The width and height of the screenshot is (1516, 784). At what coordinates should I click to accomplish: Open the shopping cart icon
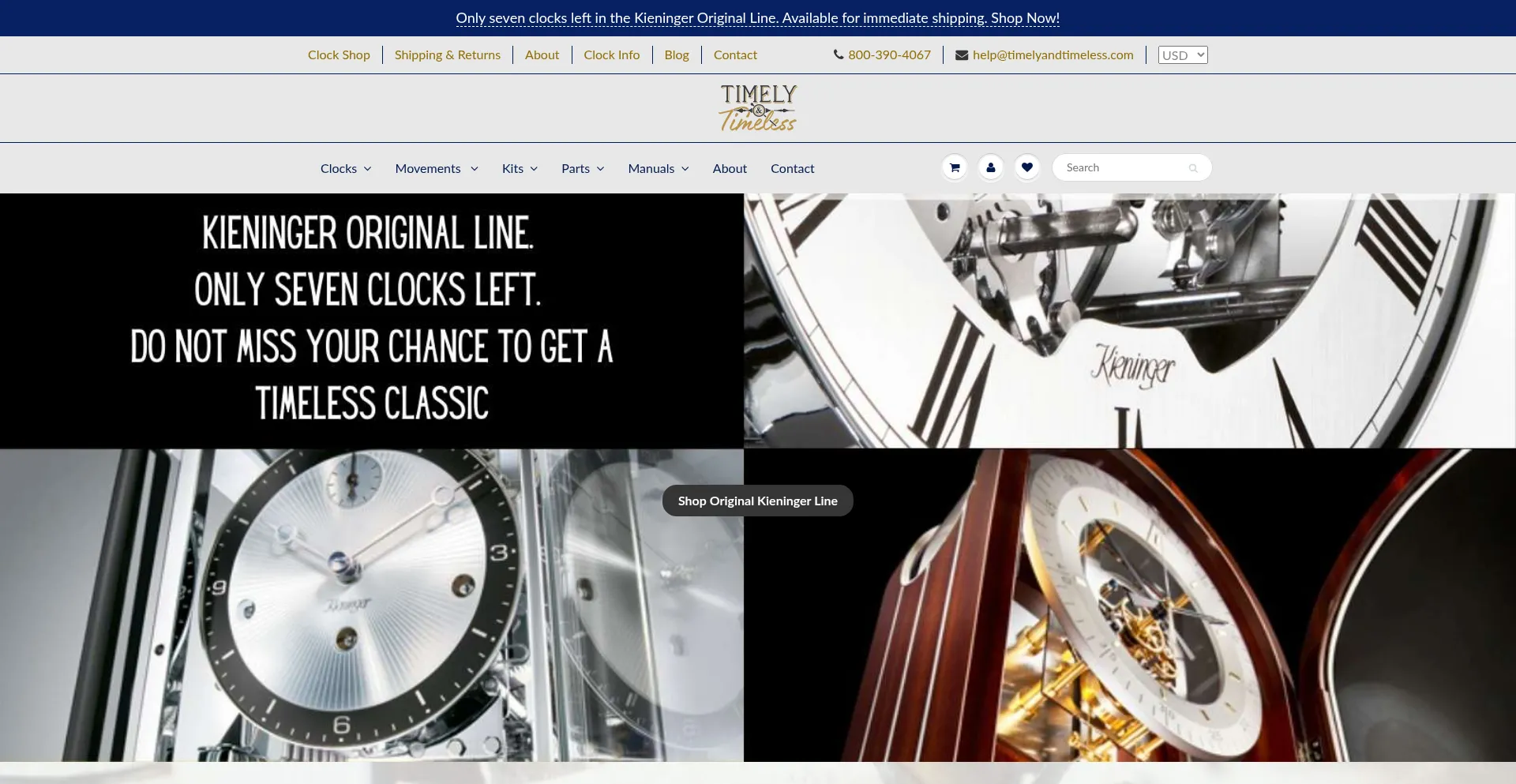(955, 167)
